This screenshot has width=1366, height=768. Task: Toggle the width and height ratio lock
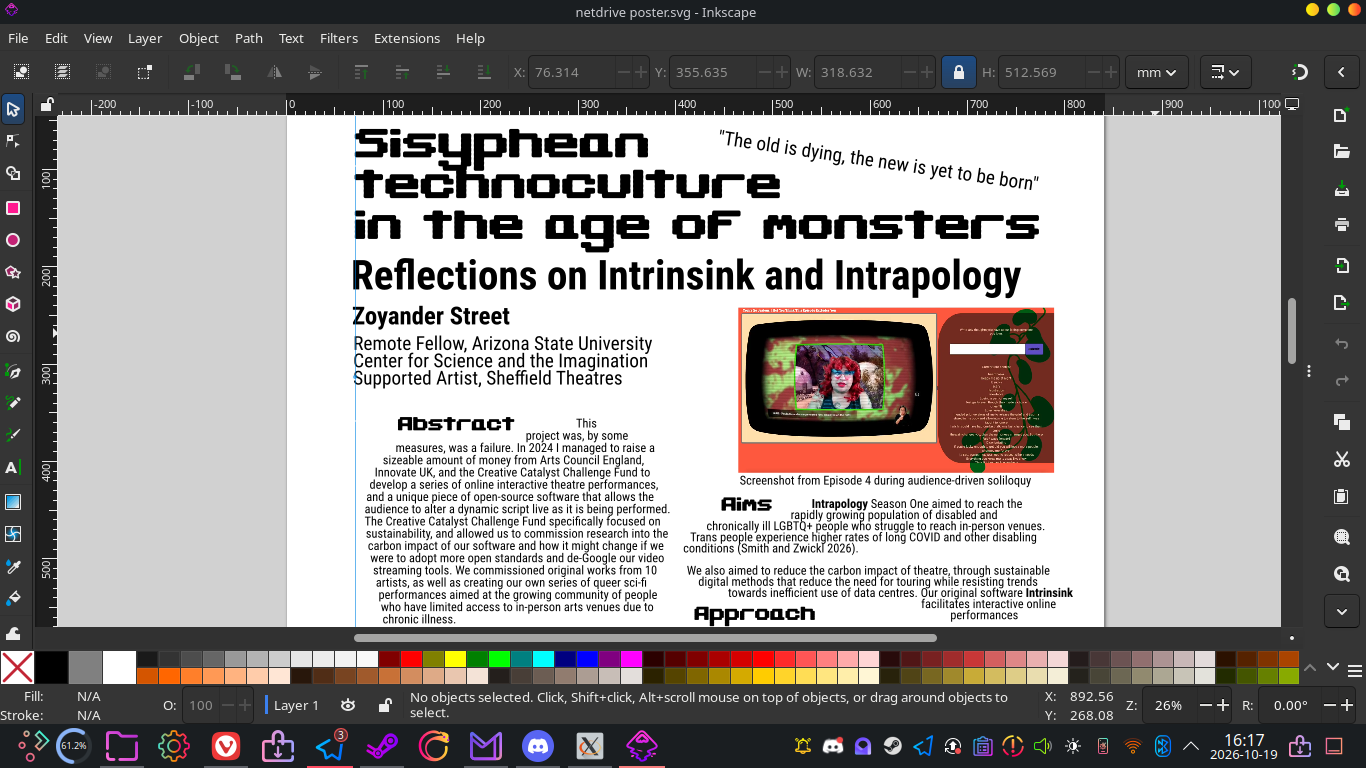click(x=959, y=72)
